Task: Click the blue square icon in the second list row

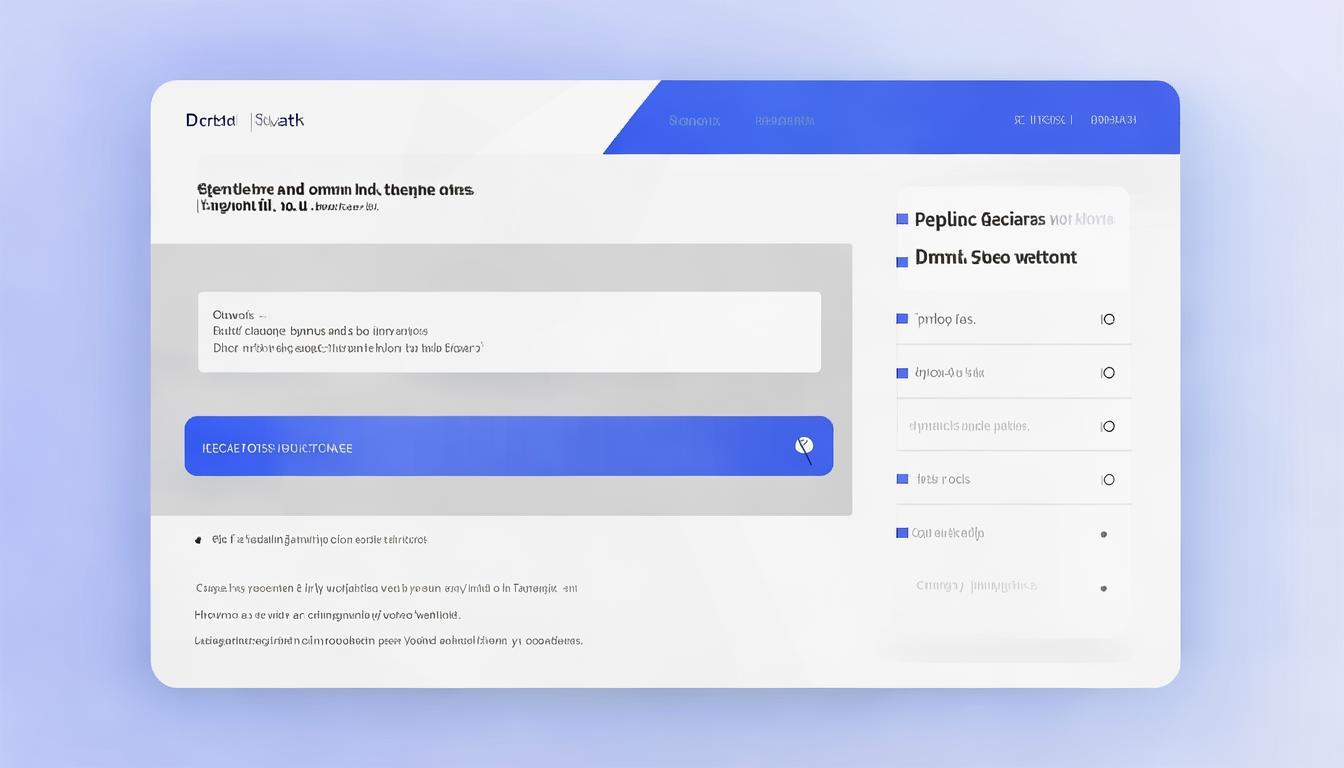Action: [x=902, y=373]
